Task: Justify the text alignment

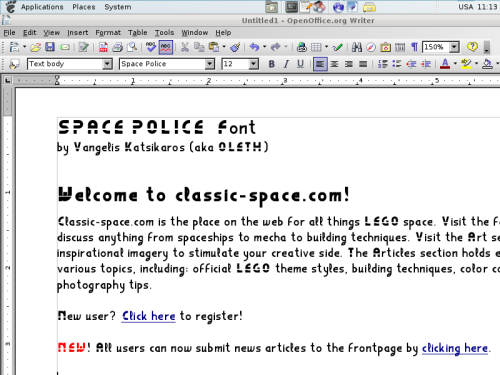Action: [363, 64]
